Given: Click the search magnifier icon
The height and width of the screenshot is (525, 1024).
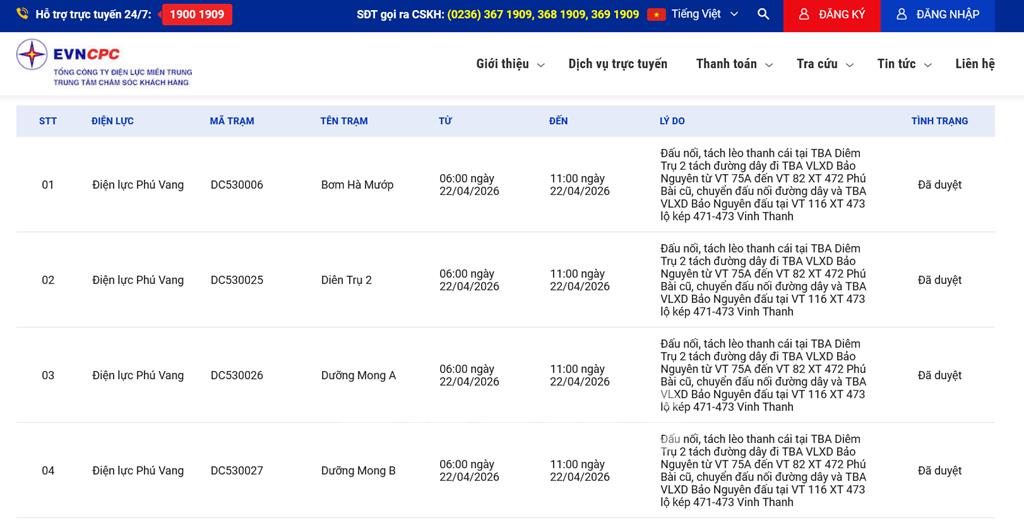Looking at the screenshot, I should pos(763,15).
